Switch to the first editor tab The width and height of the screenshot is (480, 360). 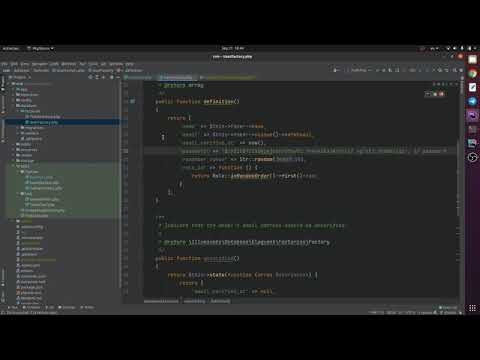point(139,77)
